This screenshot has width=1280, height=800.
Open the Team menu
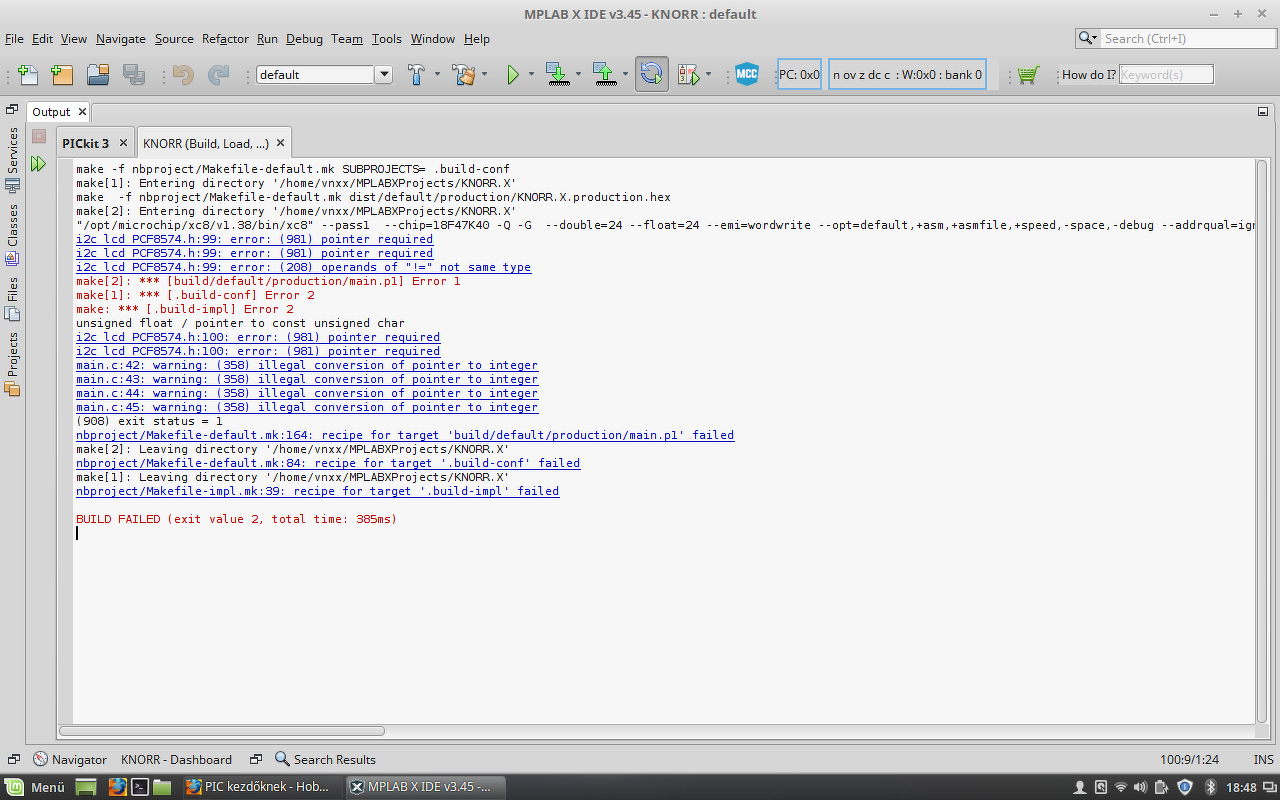(x=347, y=39)
